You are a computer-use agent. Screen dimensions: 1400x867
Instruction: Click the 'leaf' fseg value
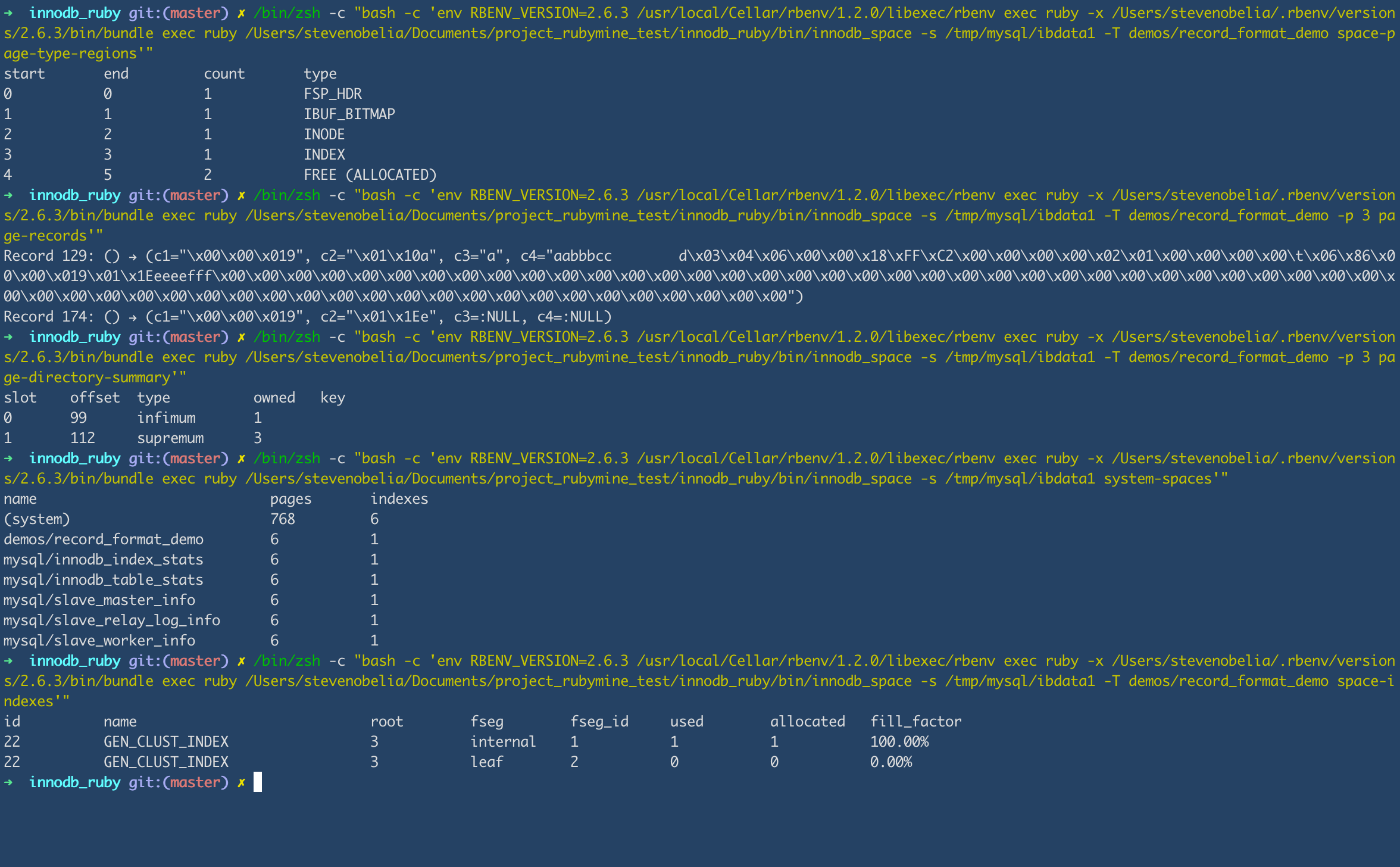pyautogui.click(x=486, y=762)
